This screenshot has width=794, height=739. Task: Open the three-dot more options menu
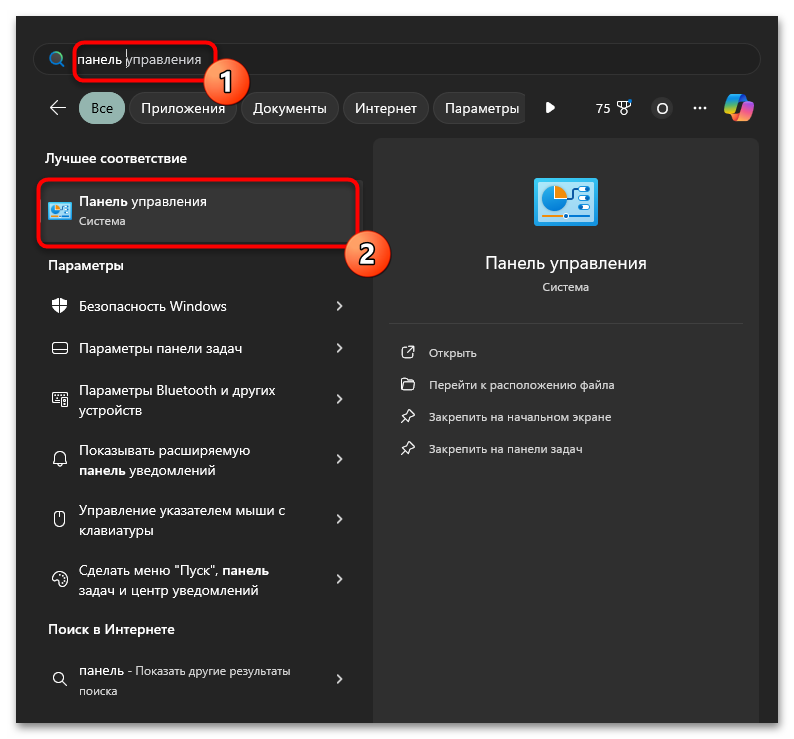(700, 108)
